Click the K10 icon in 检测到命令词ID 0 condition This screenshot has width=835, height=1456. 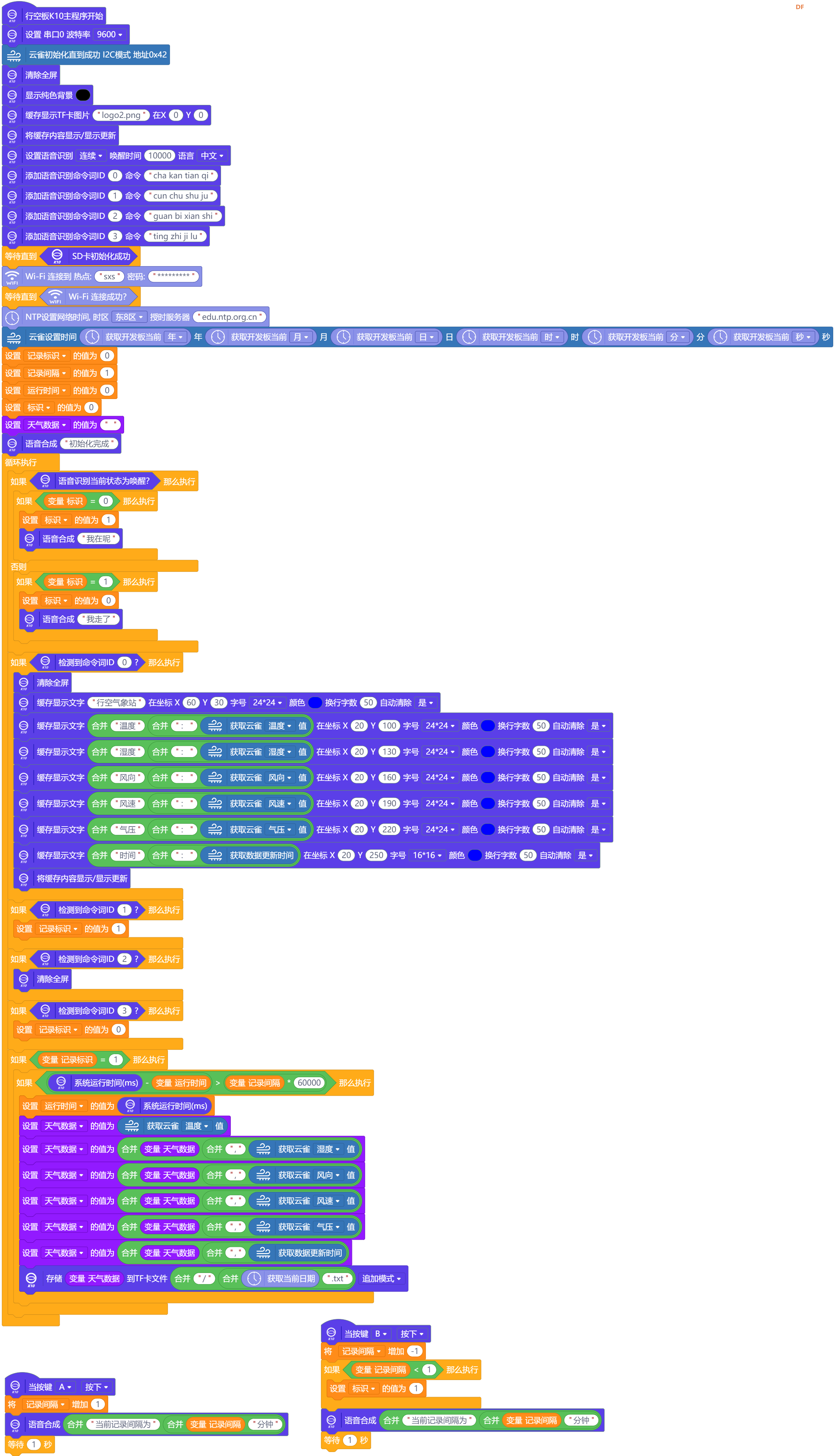(x=45, y=663)
